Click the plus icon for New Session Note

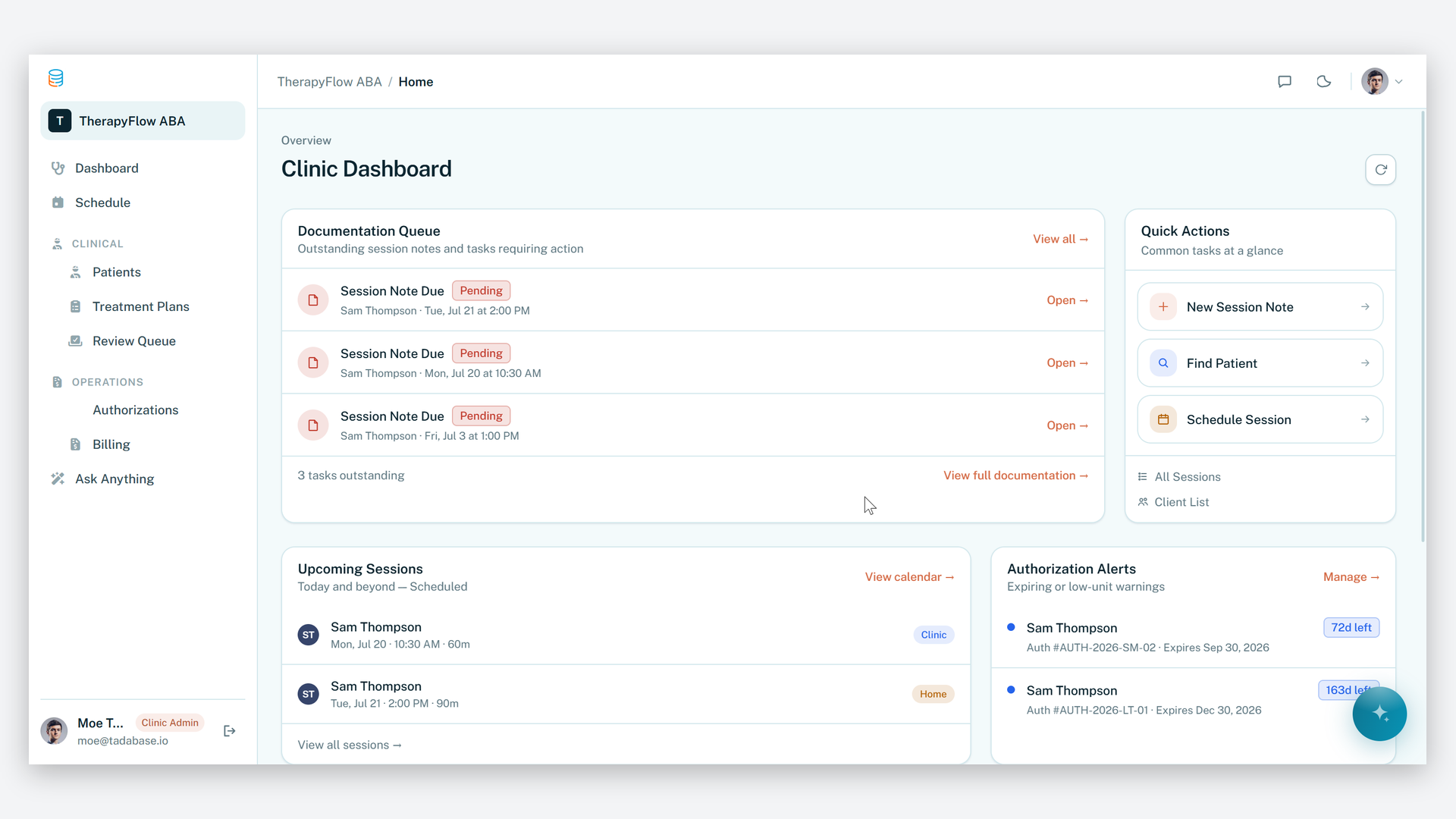click(1163, 307)
